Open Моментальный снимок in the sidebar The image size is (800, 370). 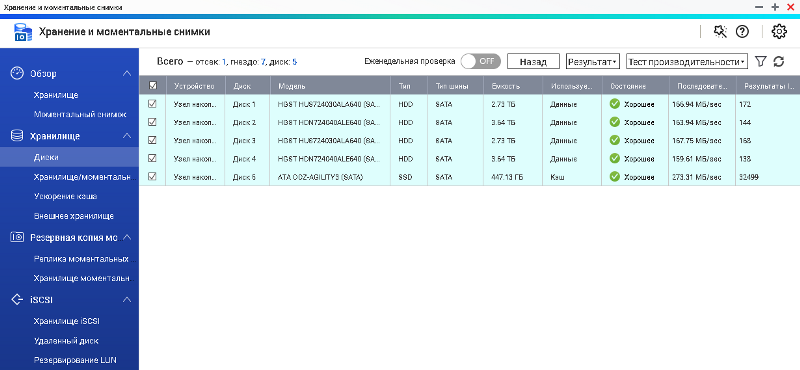[80, 115]
